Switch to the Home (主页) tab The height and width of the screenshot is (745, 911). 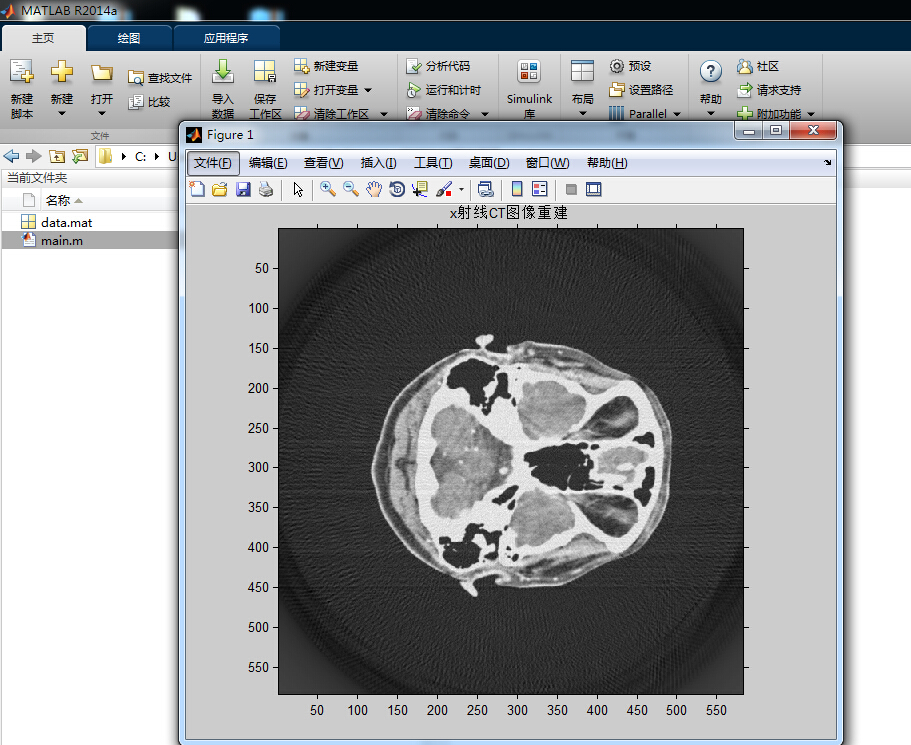coord(43,38)
